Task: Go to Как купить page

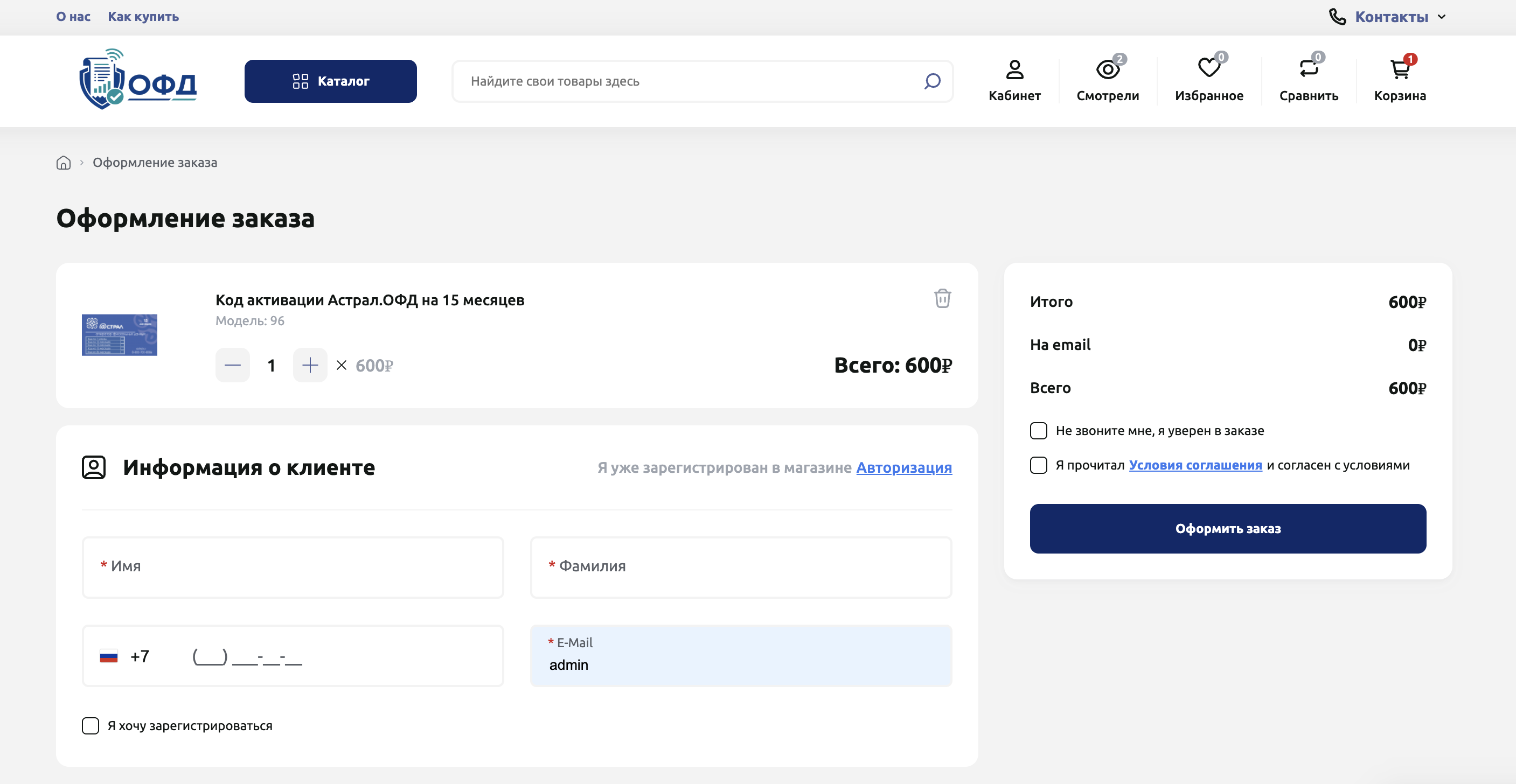Action: pos(143,17)
